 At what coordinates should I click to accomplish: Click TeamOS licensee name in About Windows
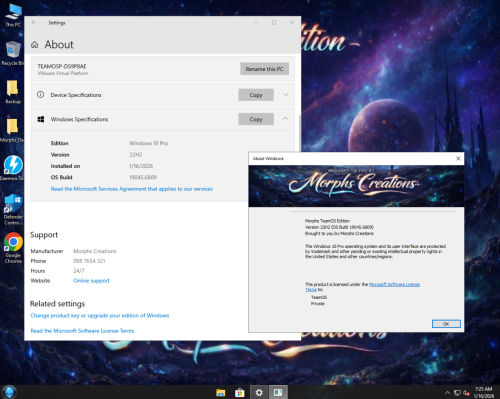click(319, 297)
